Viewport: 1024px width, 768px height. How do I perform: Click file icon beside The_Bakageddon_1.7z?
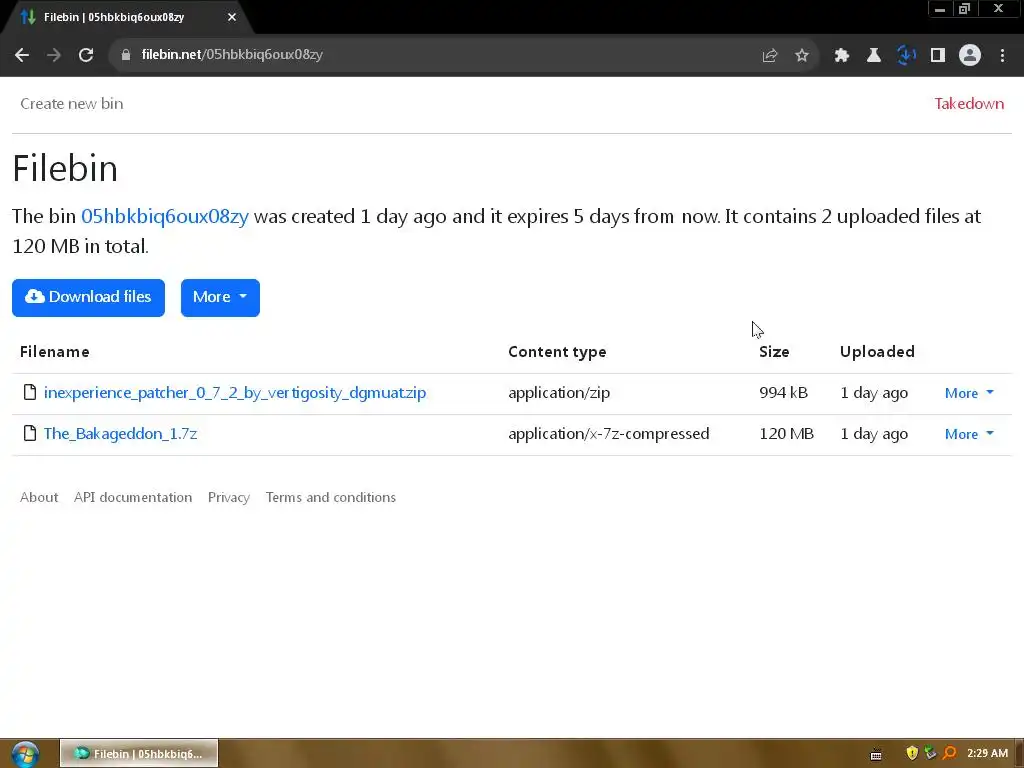[x=29, y=433]
